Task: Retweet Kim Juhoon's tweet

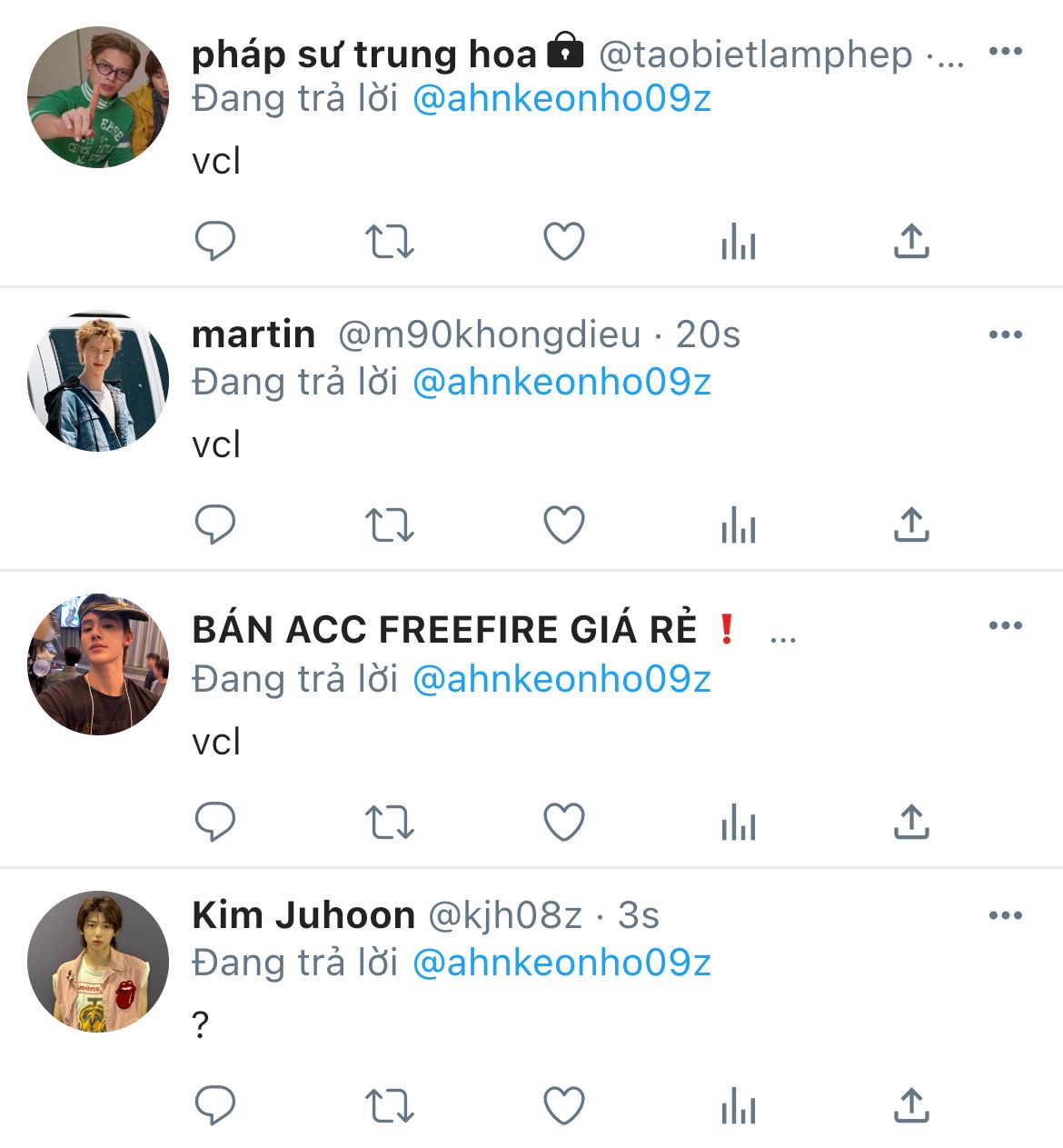Action: pos(389,1106)
